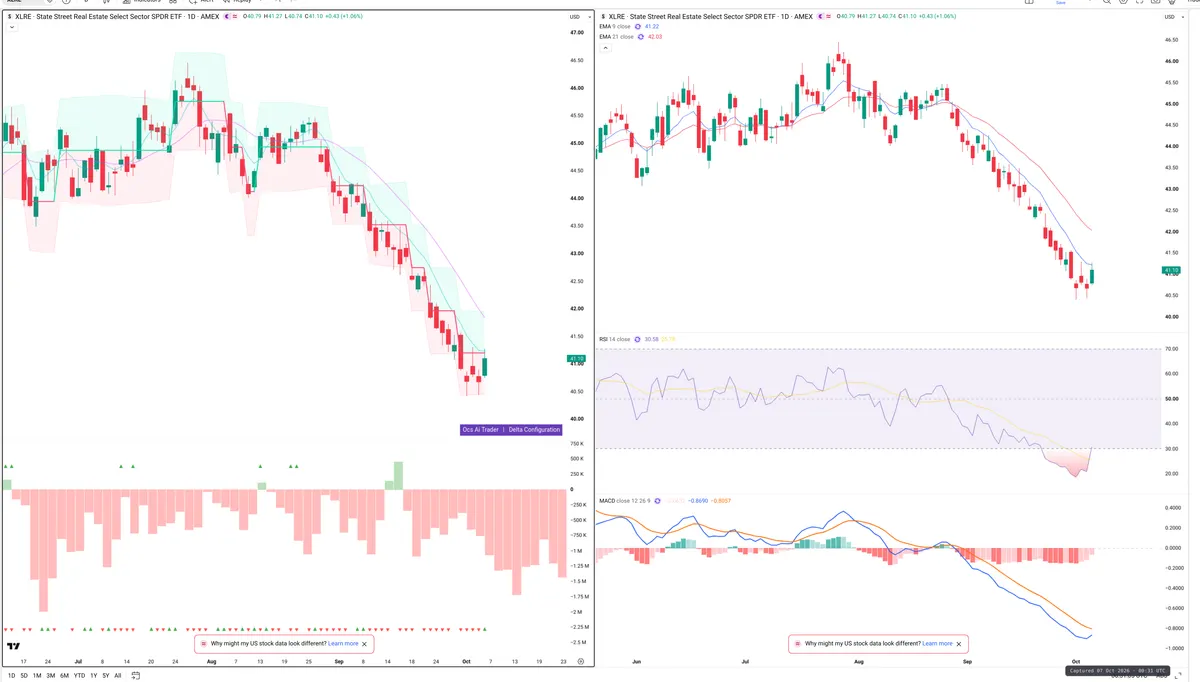Image resolution: width=1200 pixels, height=682 pixels.
Task: Select the MACD close 12 26 9 legend
Action: 627,499
